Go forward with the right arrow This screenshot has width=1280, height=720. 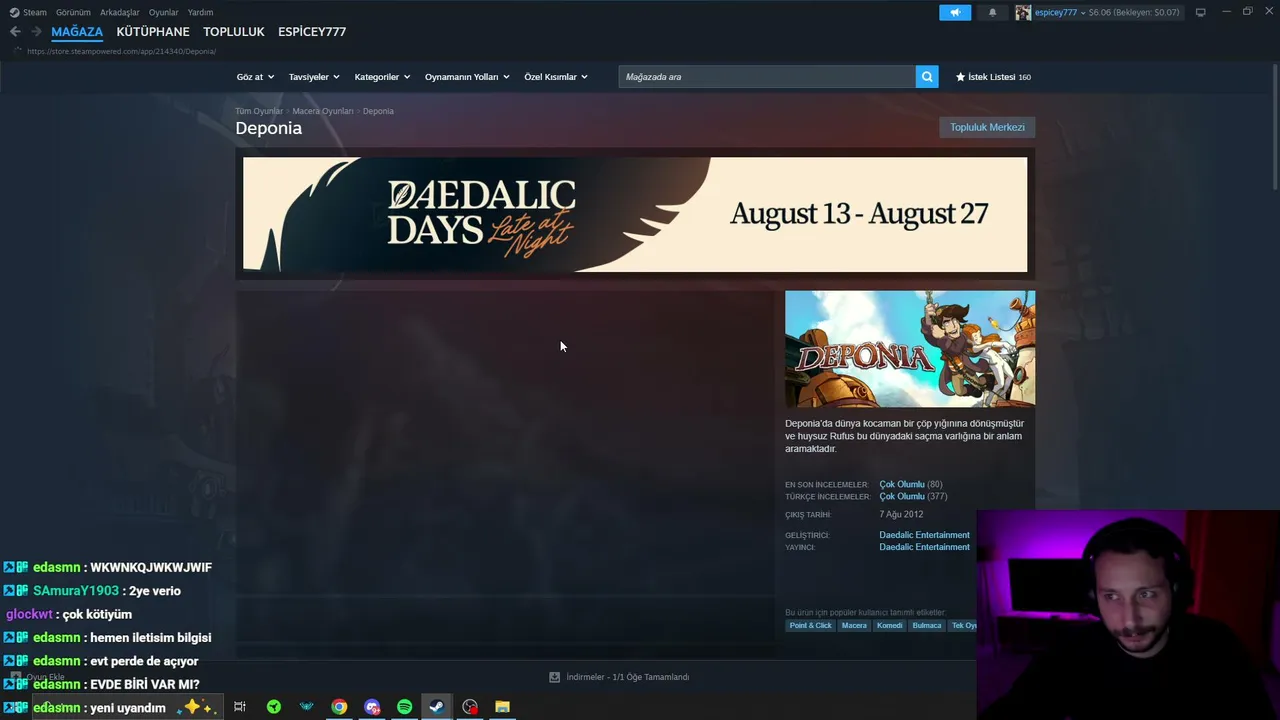[36, 32]
